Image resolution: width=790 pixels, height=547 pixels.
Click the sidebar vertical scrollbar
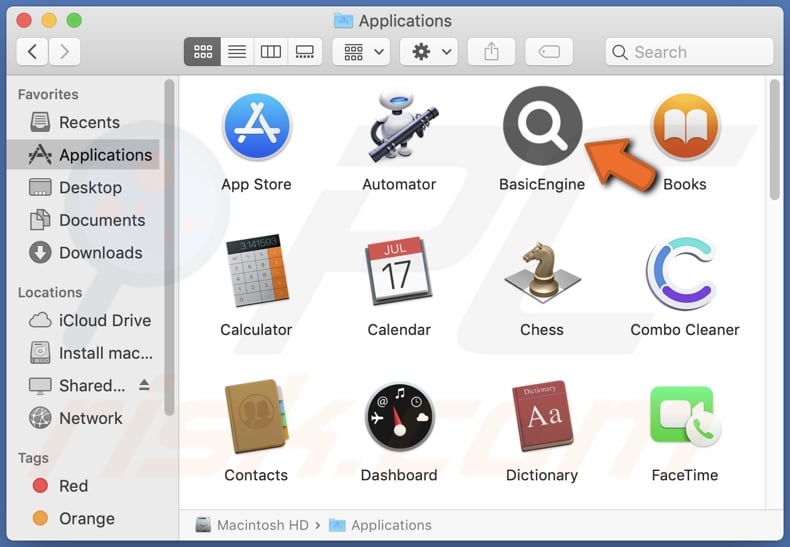pos(169,248)
